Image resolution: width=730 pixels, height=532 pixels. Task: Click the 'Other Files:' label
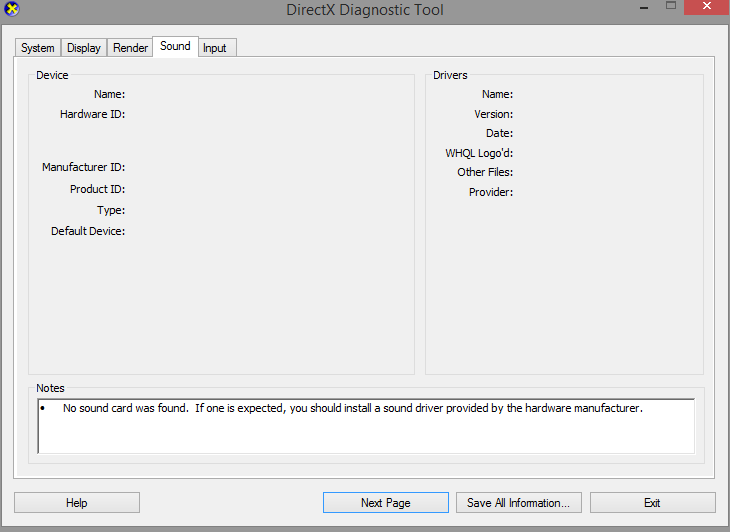485,172
